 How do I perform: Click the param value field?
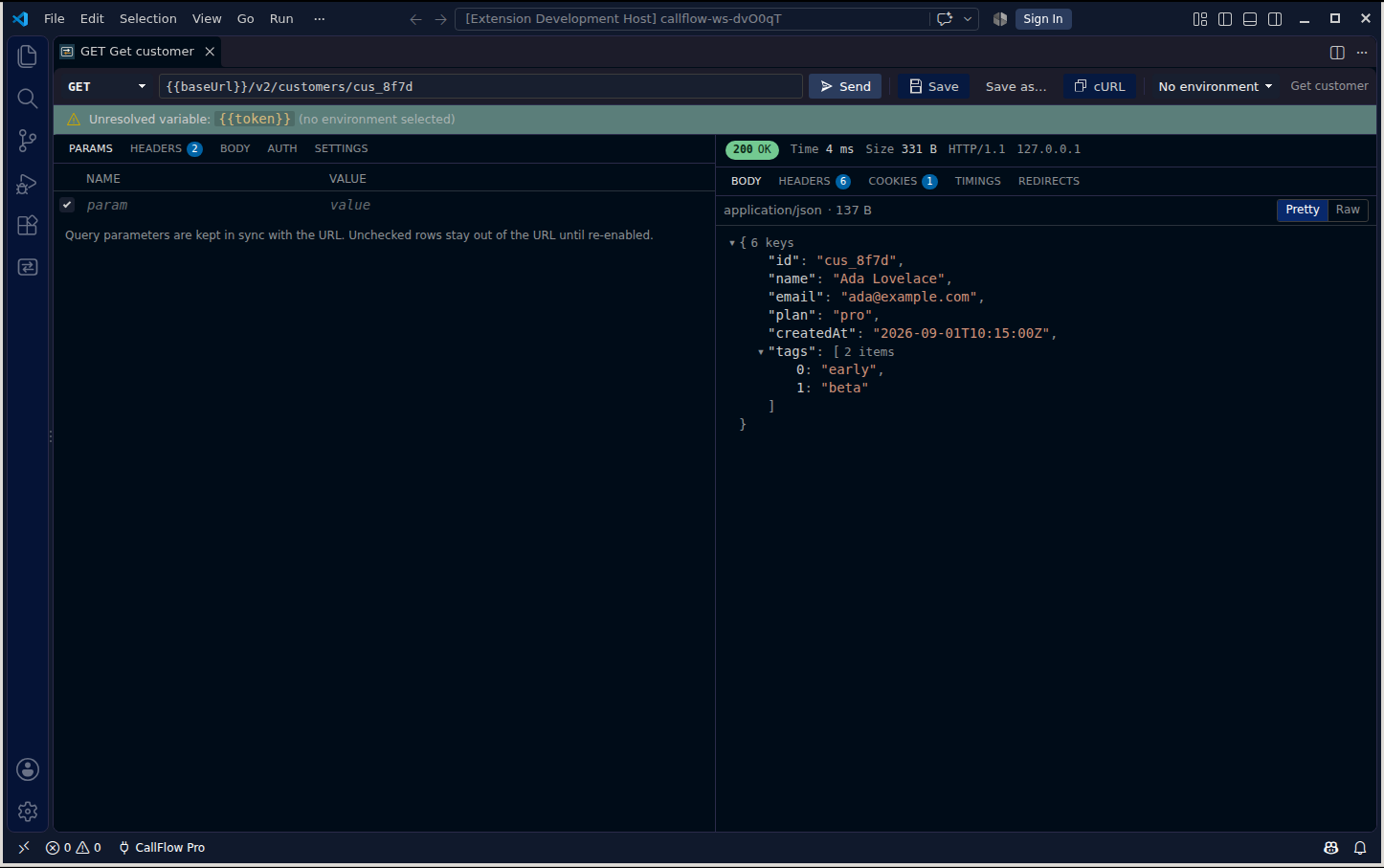point(518,205)
